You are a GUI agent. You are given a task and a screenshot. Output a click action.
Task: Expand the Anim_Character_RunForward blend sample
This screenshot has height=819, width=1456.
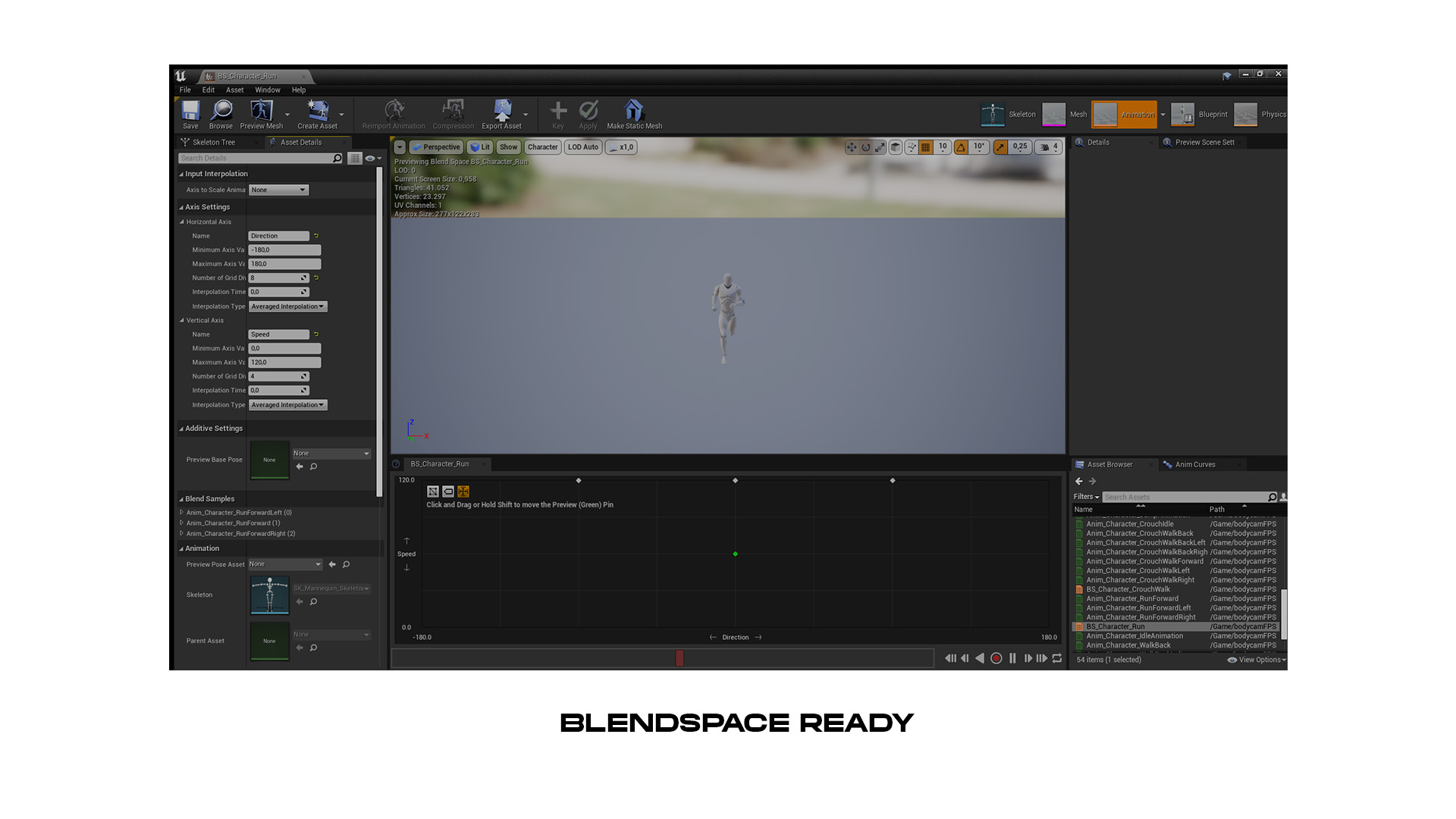click(x=182, y=522)
